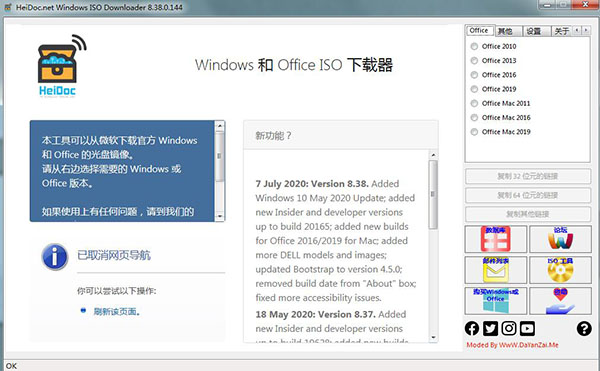Open the Twitter icon
The height and width of the screenshot is (371, 600).
pyautogui.click(x=490, y=329)
